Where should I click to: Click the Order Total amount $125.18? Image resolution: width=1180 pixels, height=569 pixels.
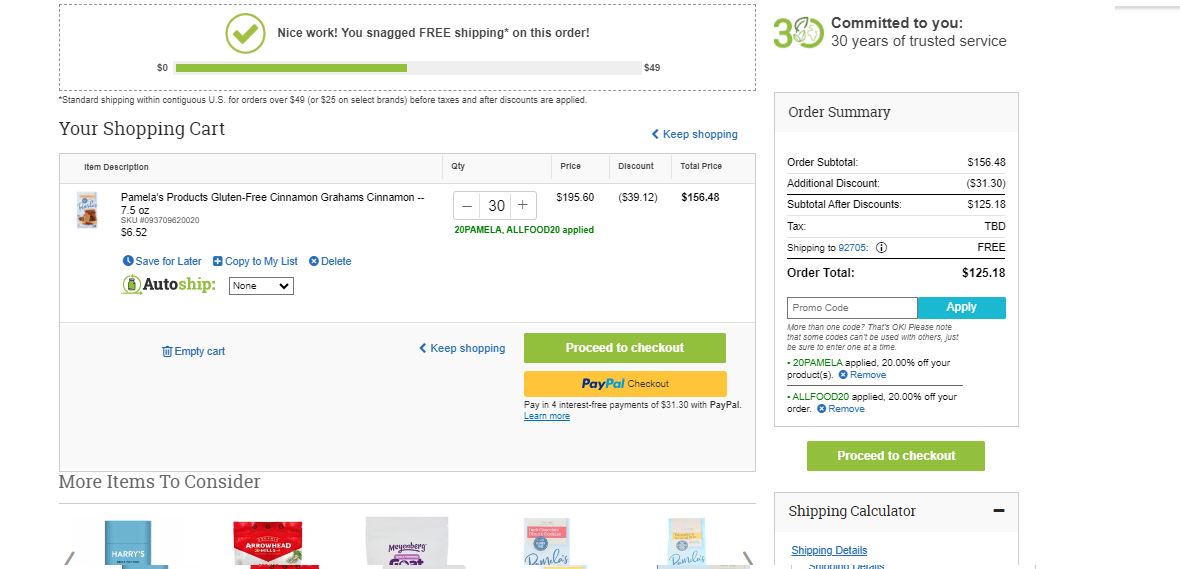983,273
